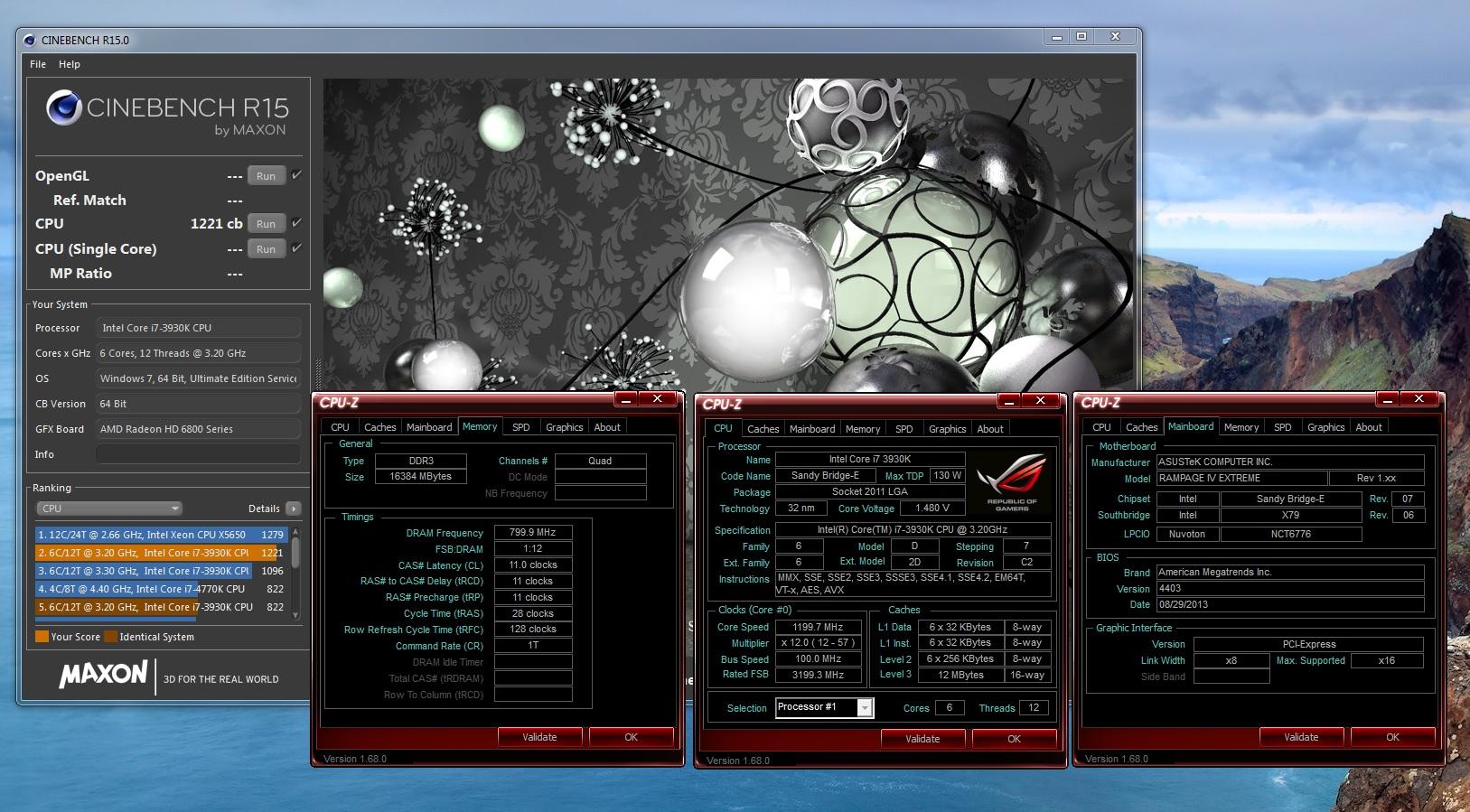Select Mainboard tab in middle CPU-Z window
The image size is (1470, 812).
812,429
